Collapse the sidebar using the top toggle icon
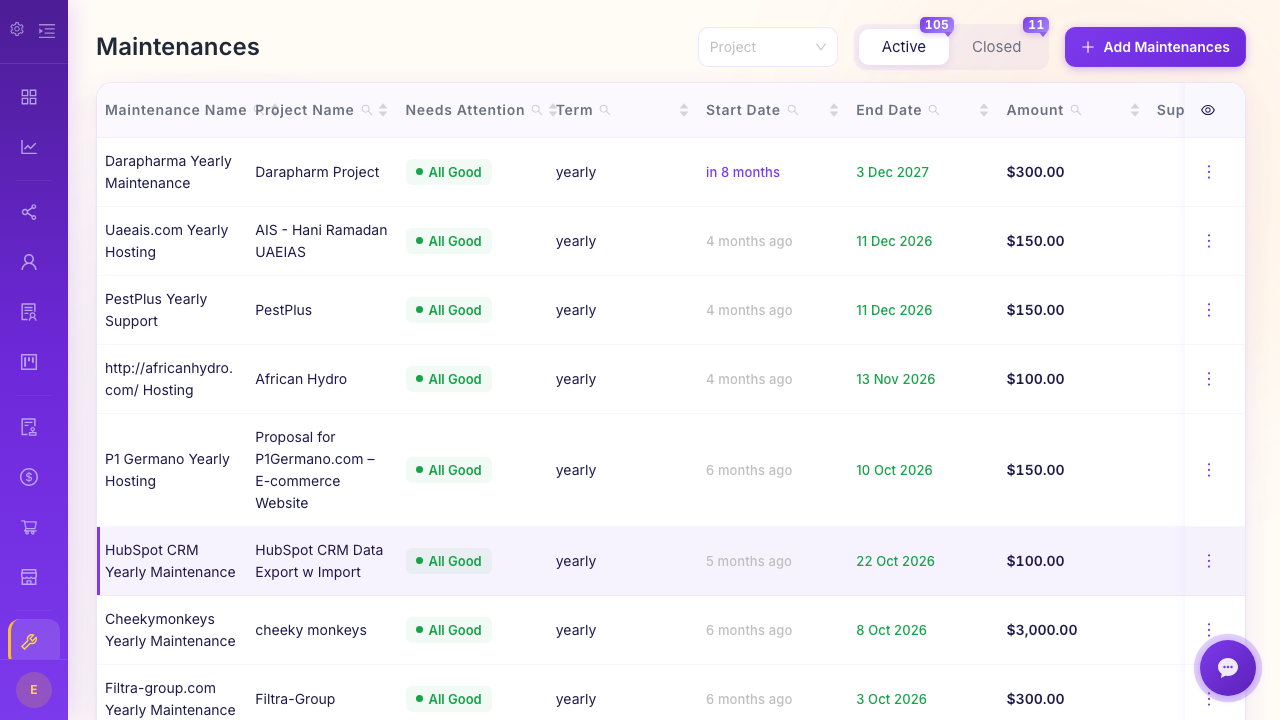1280x720 pixels. point(46,31)
